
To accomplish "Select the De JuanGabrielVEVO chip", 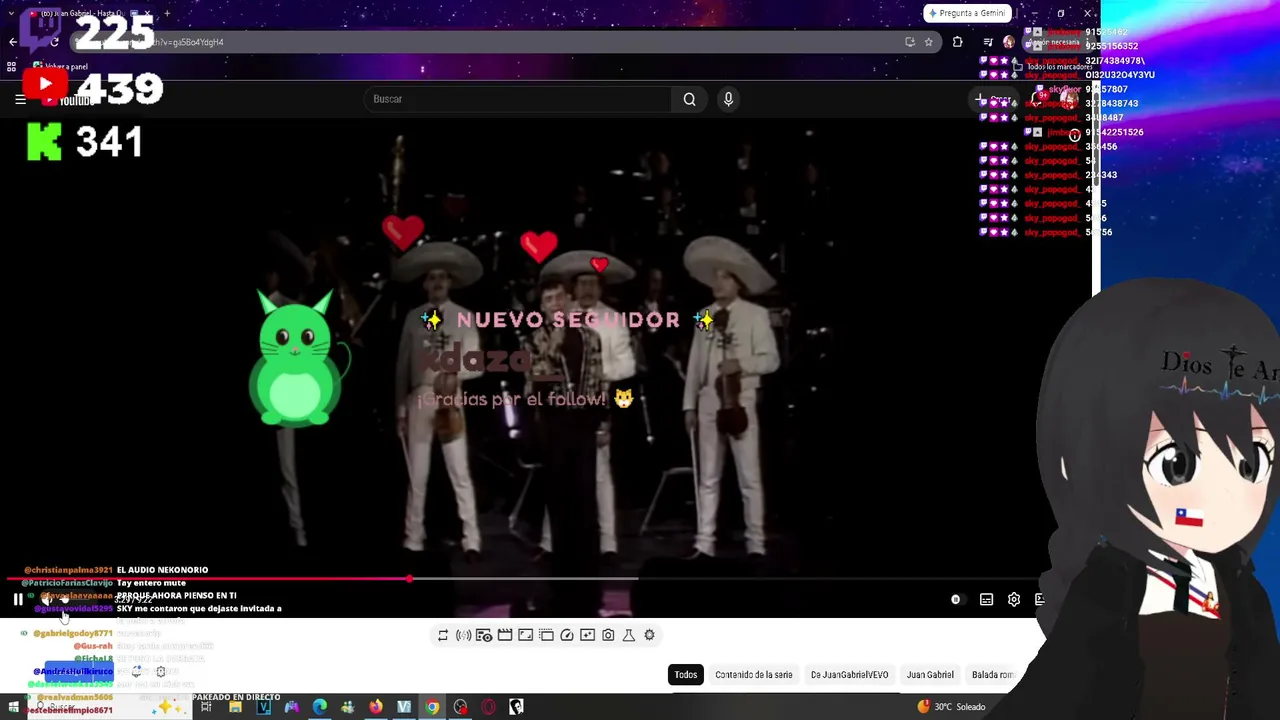I will click(849, 675).
